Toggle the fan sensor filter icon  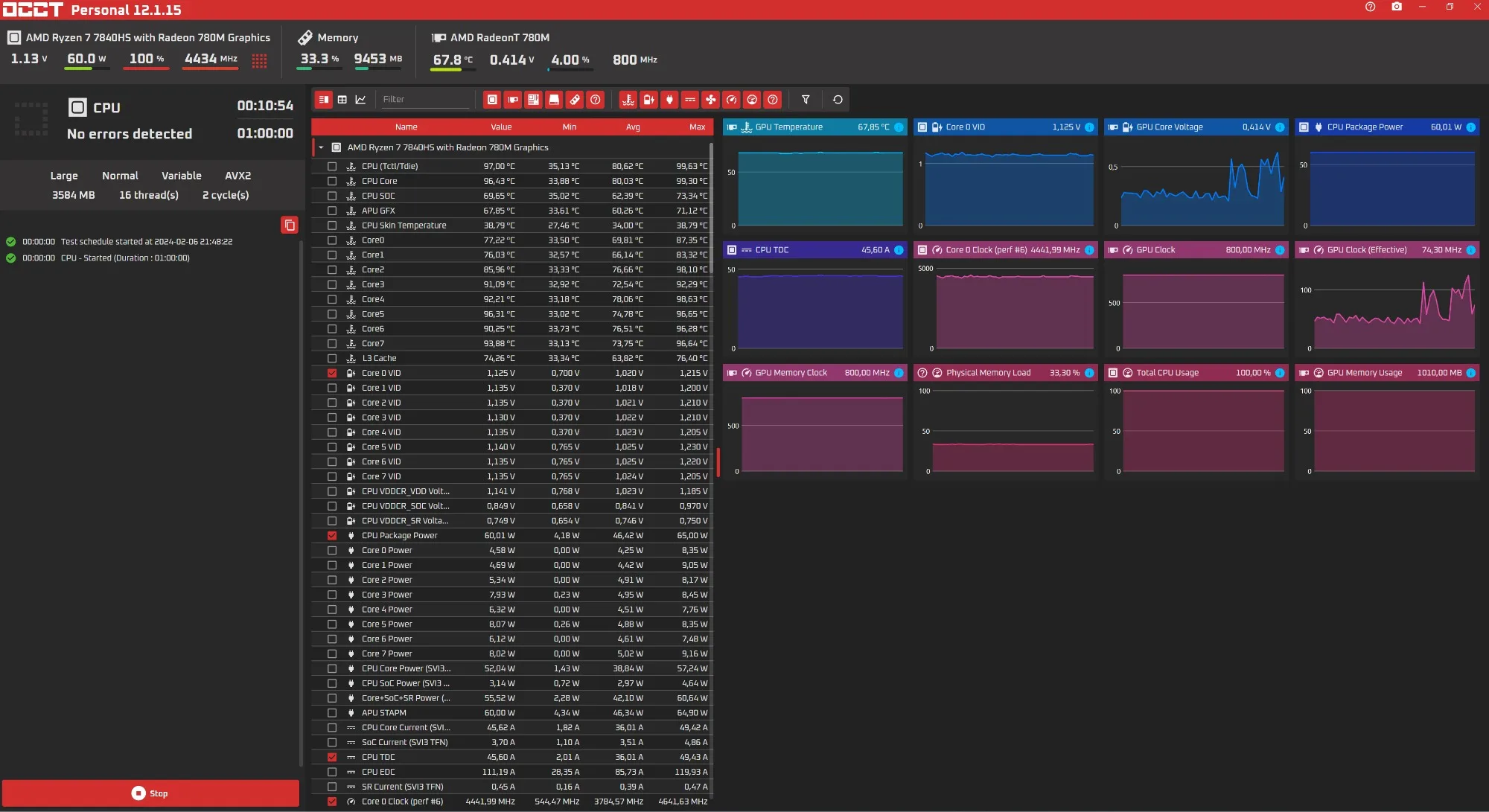click(711, 100)
